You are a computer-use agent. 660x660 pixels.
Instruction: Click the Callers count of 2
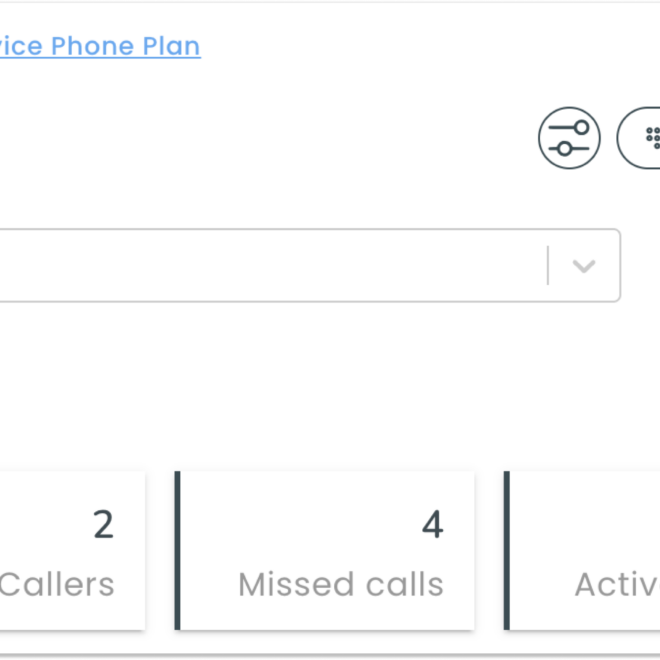103,525
